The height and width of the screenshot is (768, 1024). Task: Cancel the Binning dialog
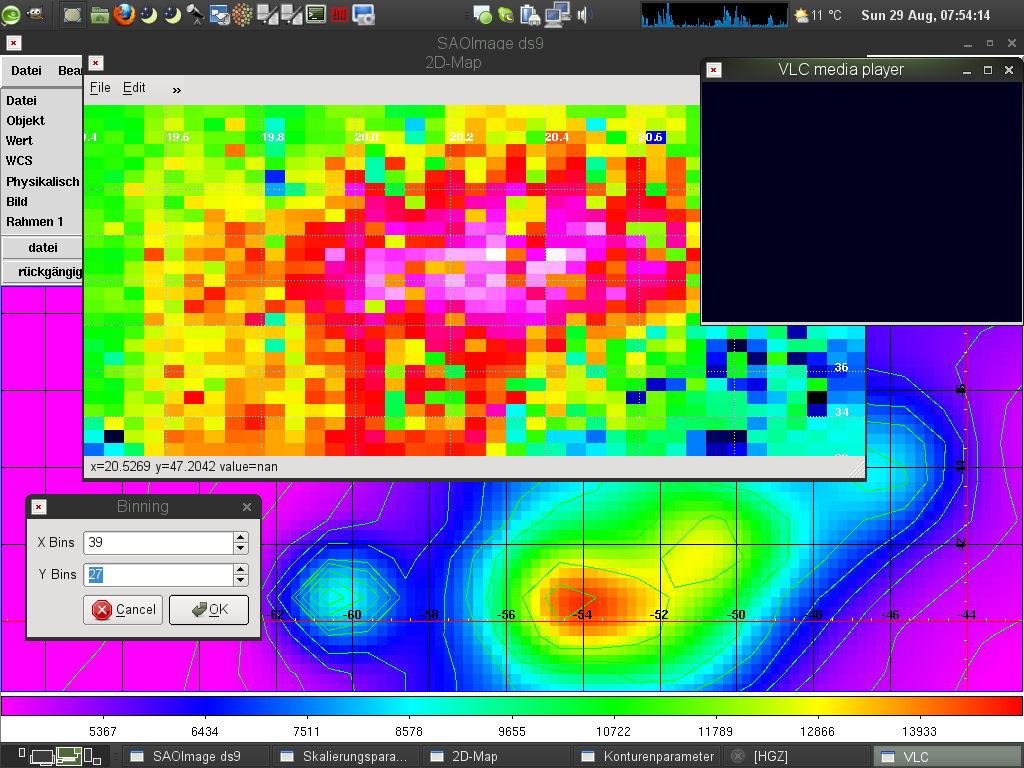click(124, 610)
